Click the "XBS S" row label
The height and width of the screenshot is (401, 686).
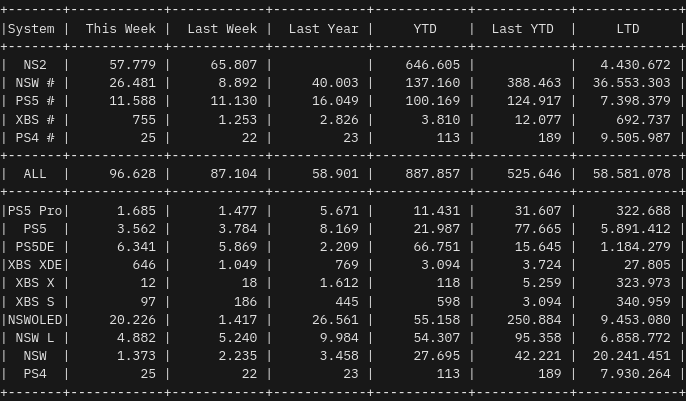tap(35, 302)
